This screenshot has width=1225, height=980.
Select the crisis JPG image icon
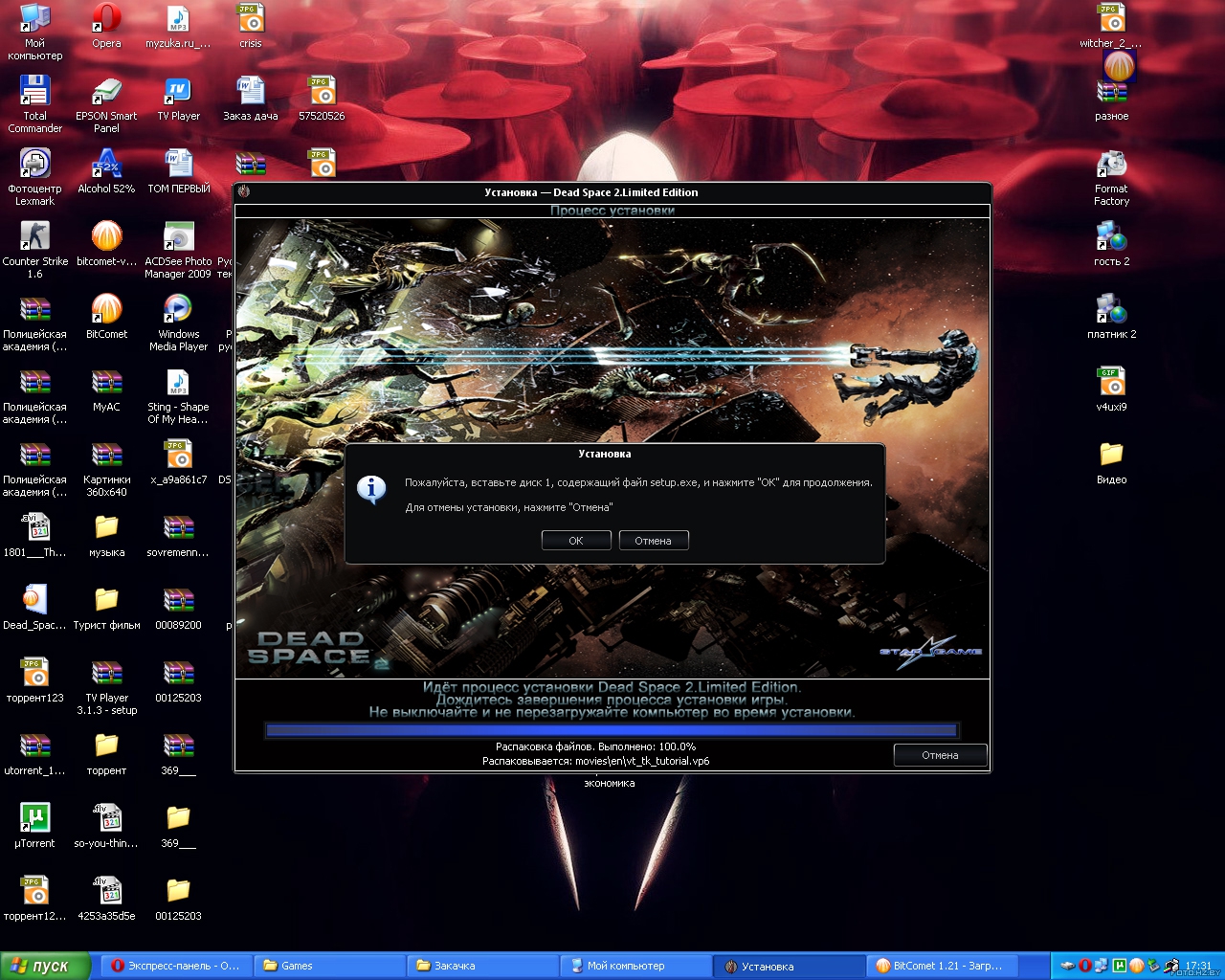[251, 26]
